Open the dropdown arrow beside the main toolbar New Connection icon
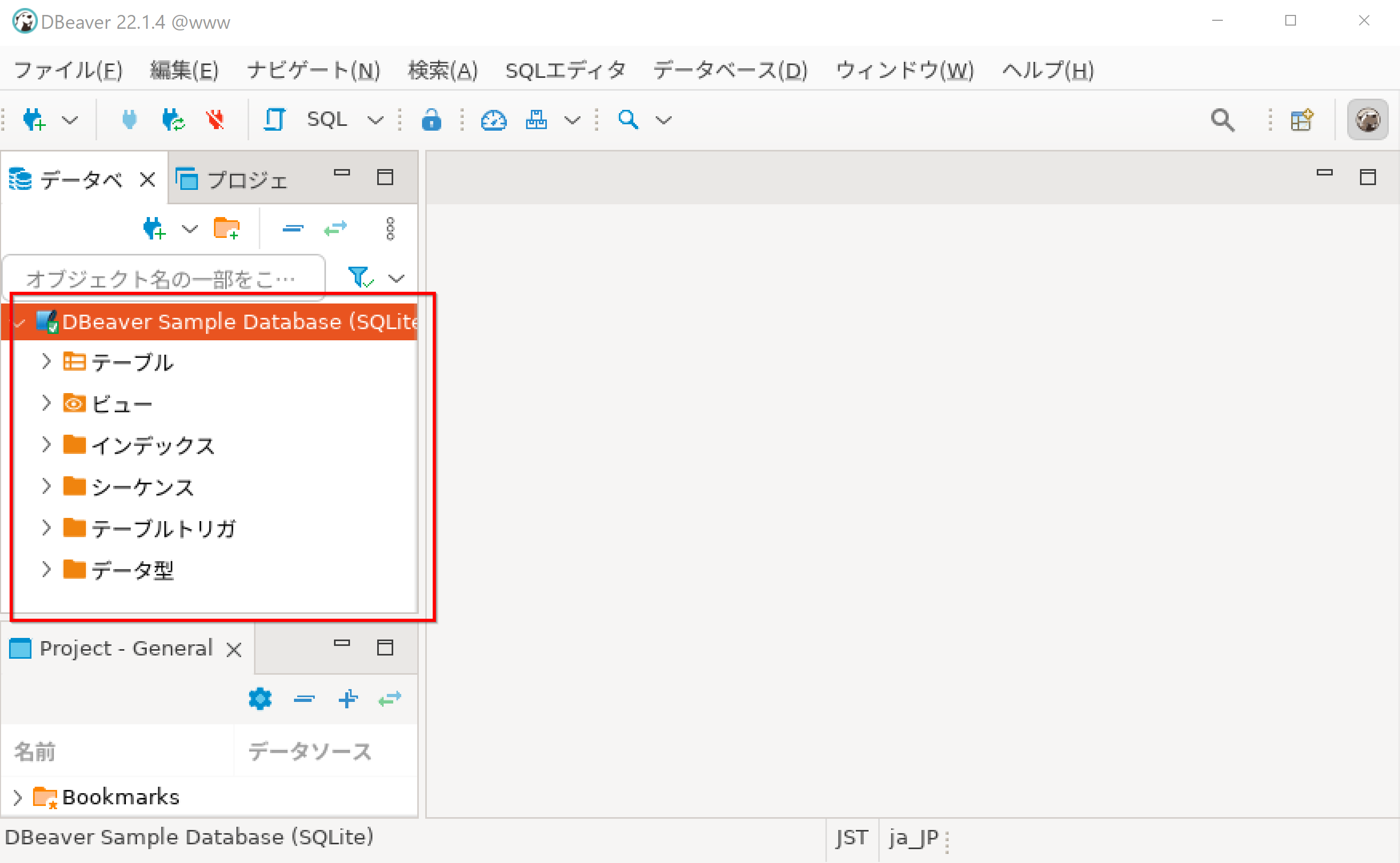 70,120
